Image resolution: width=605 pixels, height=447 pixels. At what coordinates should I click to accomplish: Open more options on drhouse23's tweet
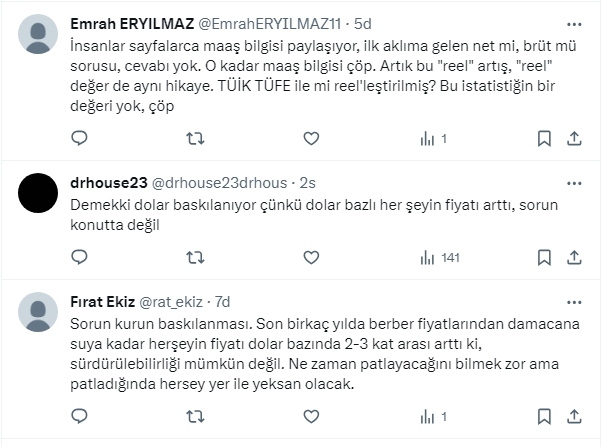(x=574, y=182)
